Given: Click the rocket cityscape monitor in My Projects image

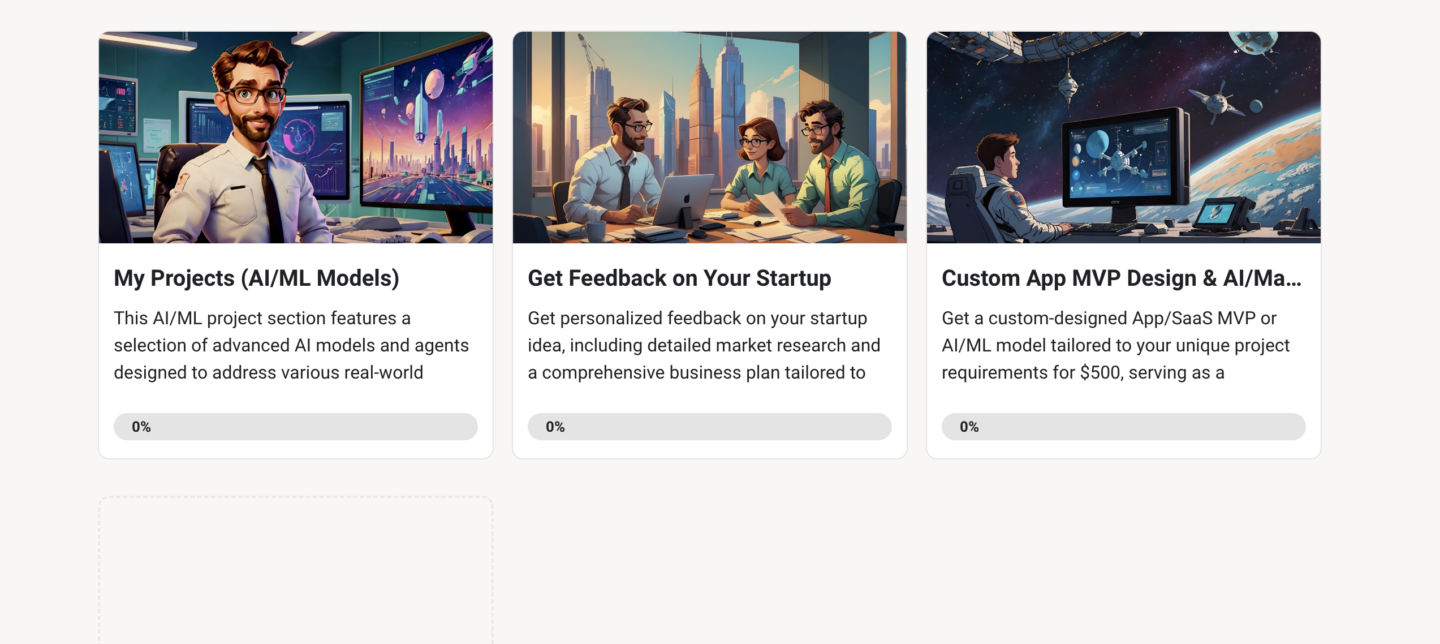Looking at the screenshot, I should pos(426,135).
